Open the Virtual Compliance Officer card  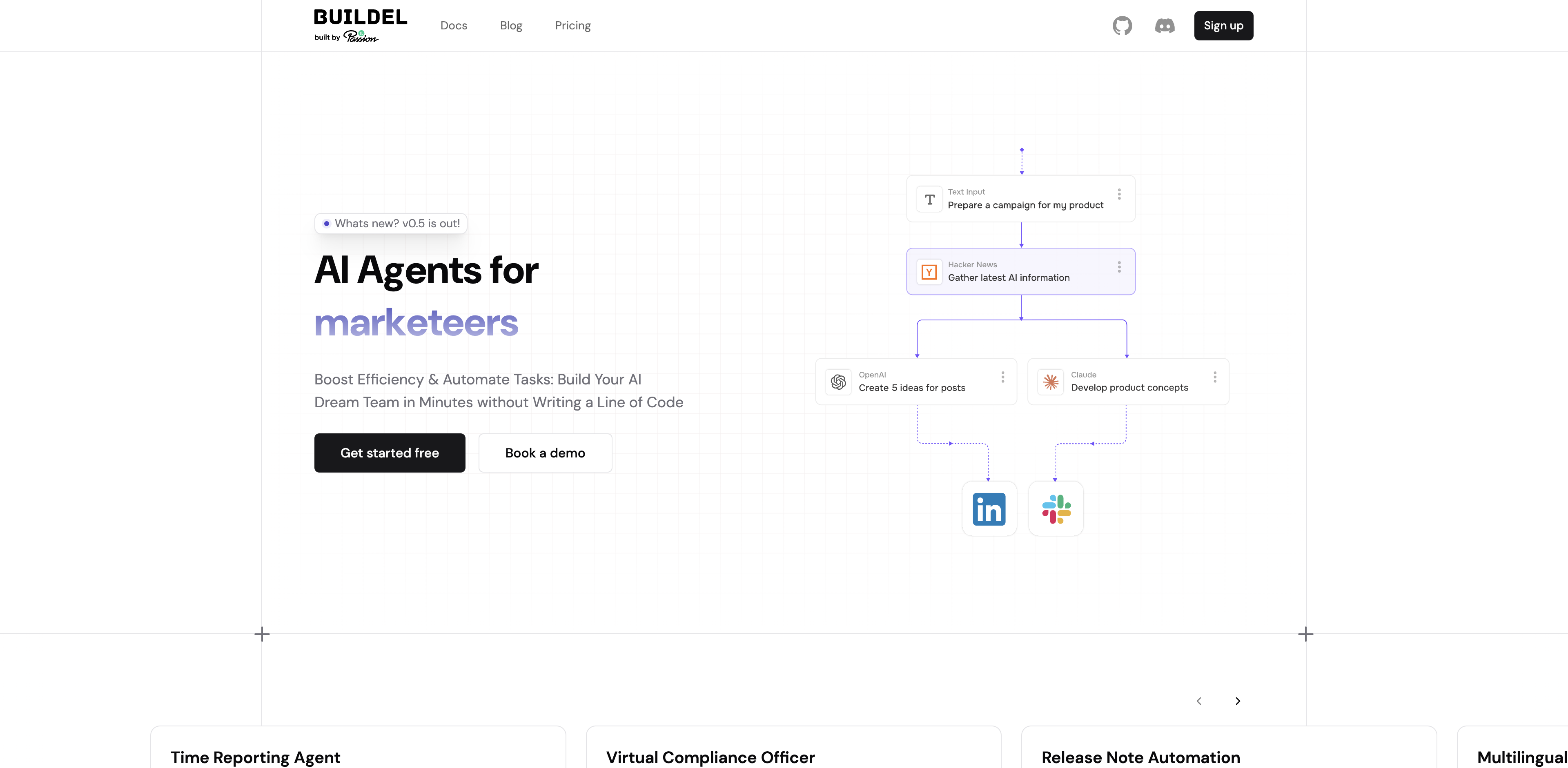(x=793, y=747)
